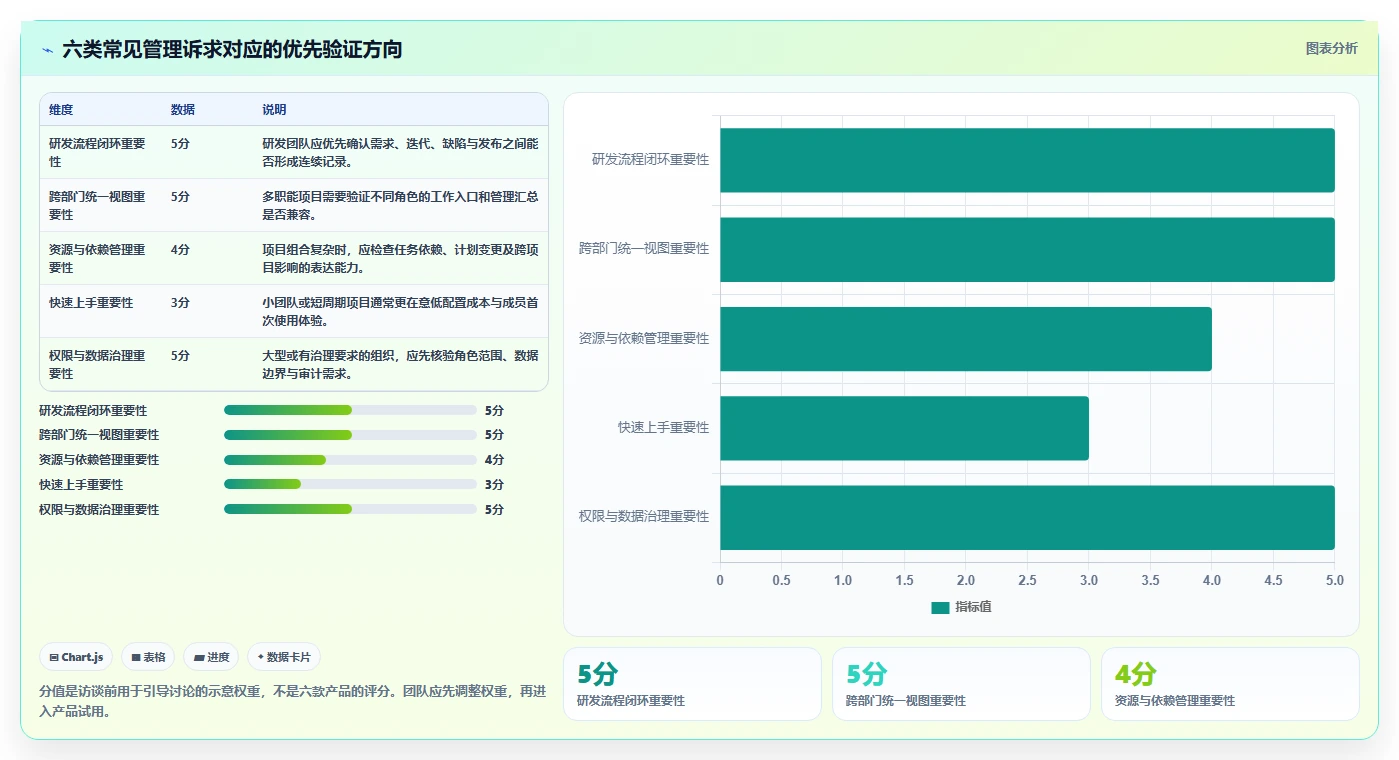Click the 快速上手重要性 chart axis label
Viewport: 1399px width, 760px height.
663,428
